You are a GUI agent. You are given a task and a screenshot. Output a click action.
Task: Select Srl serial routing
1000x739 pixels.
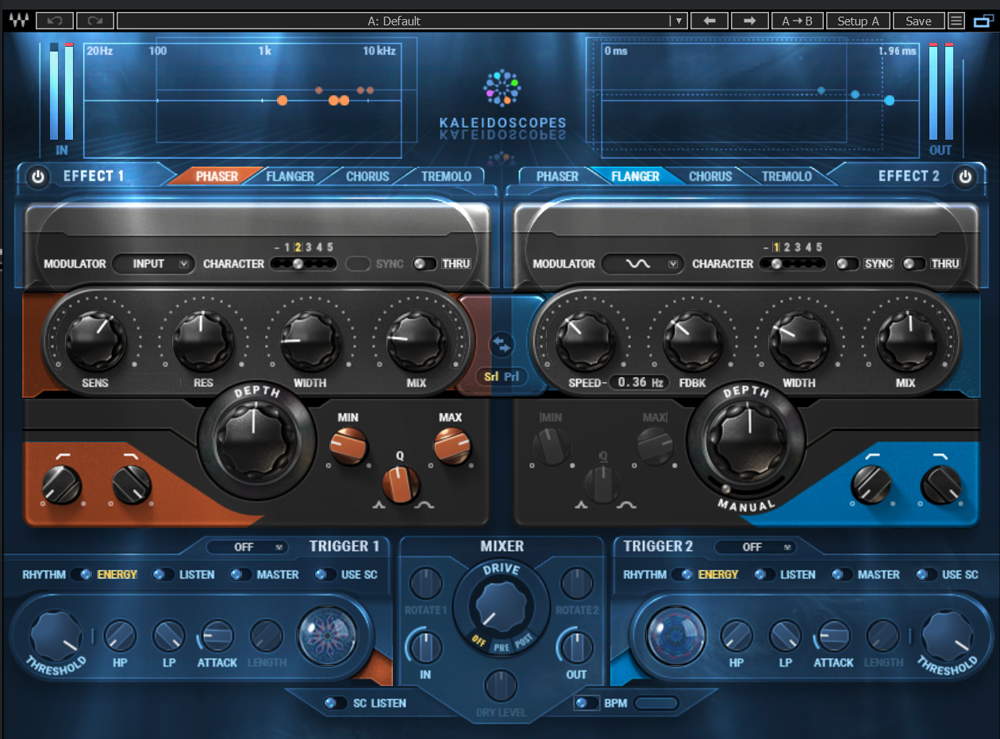pyautogui.click(x=490, y=376)
